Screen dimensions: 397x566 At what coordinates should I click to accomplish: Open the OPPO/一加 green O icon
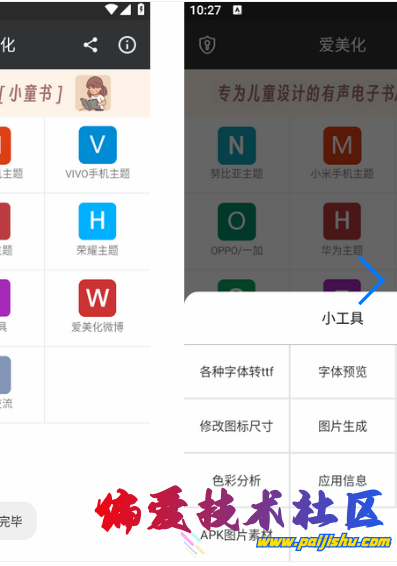[237, 221]
